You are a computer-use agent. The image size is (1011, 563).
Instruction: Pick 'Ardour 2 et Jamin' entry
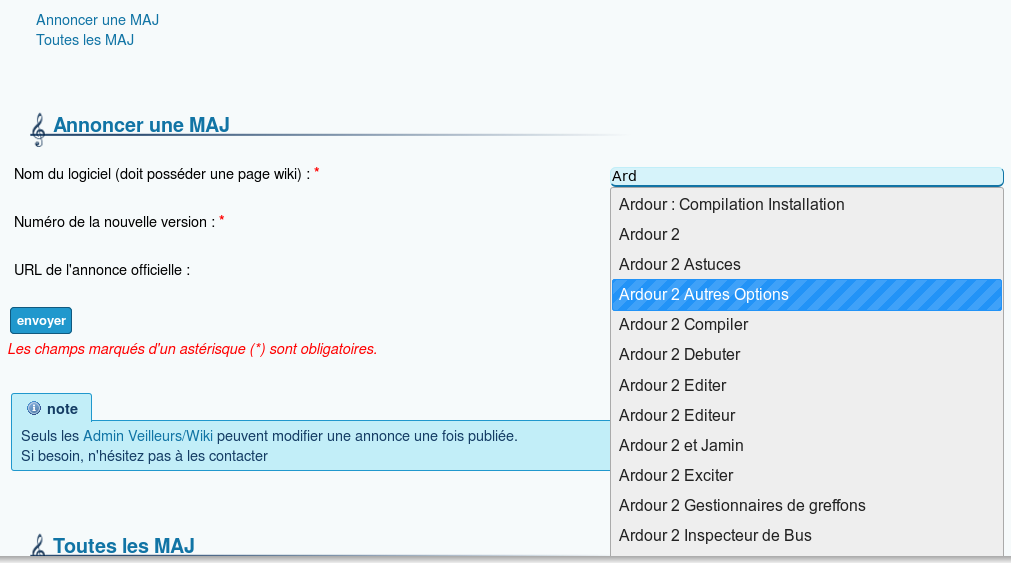[x=807, y=445]
